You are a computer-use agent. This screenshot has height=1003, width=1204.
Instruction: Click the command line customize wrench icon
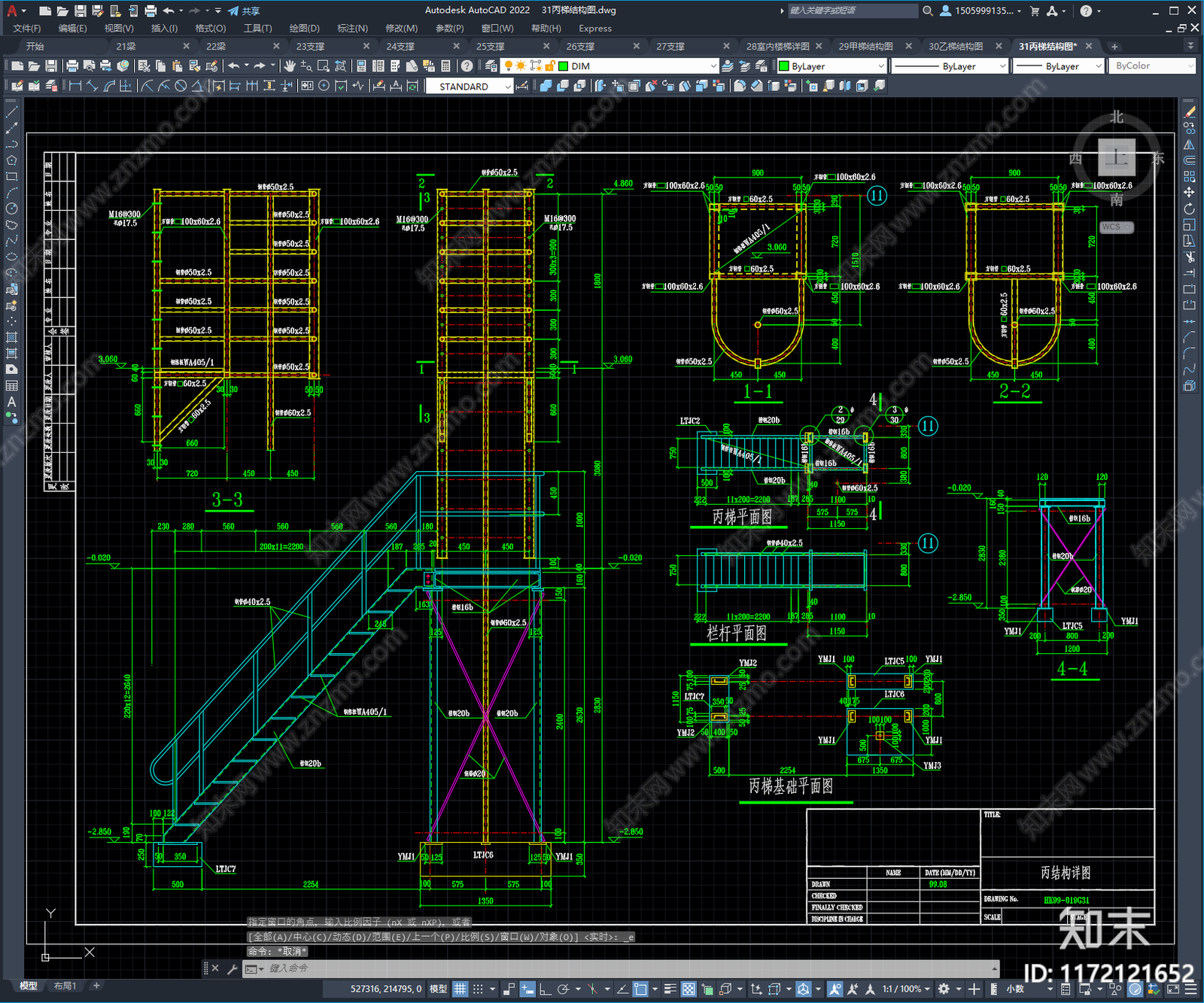tap(232, 968)
